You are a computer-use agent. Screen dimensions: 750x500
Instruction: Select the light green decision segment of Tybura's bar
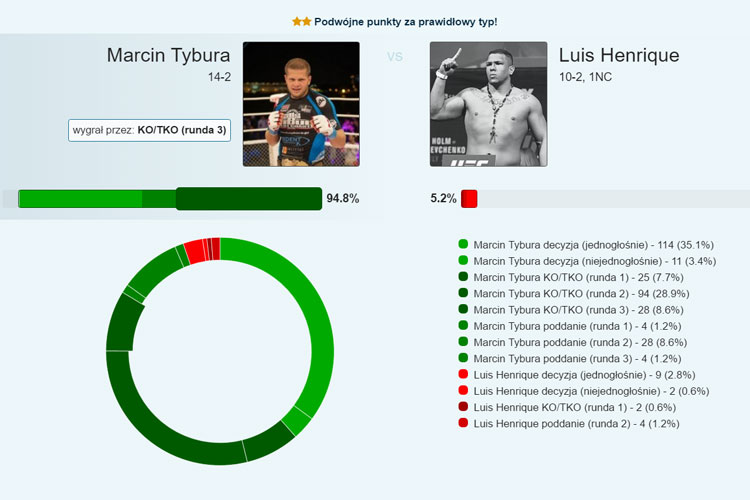pos(80,199)
